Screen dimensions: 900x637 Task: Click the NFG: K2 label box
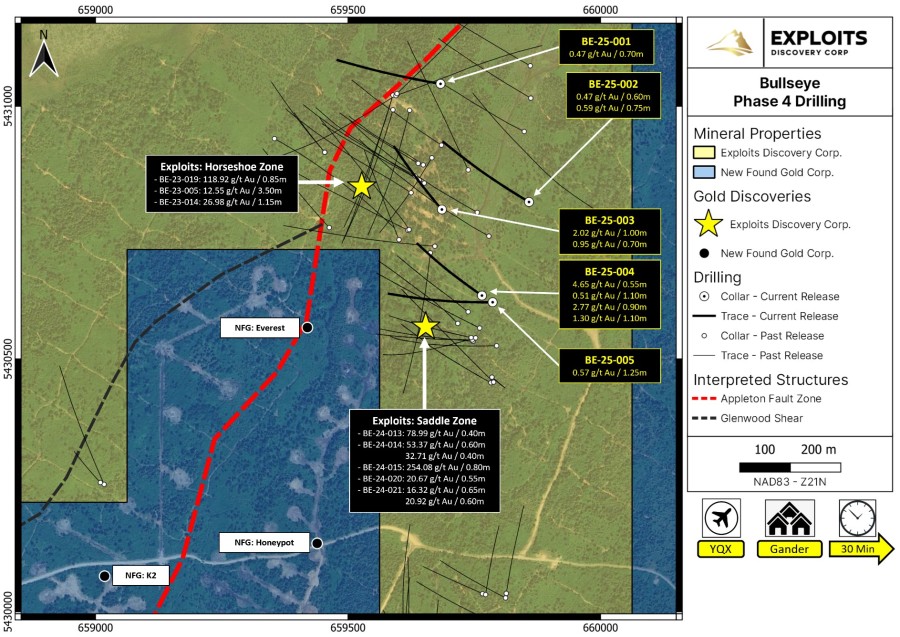coord(141,576)
